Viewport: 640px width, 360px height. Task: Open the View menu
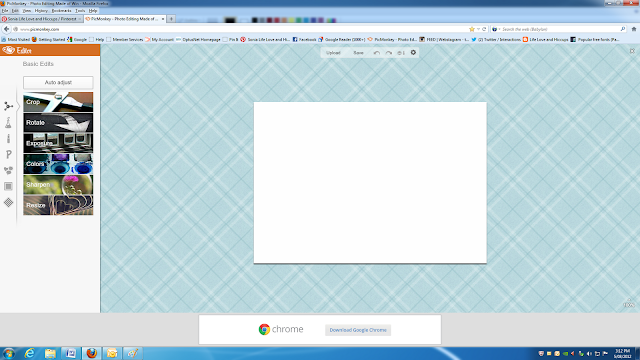[27, 11]
